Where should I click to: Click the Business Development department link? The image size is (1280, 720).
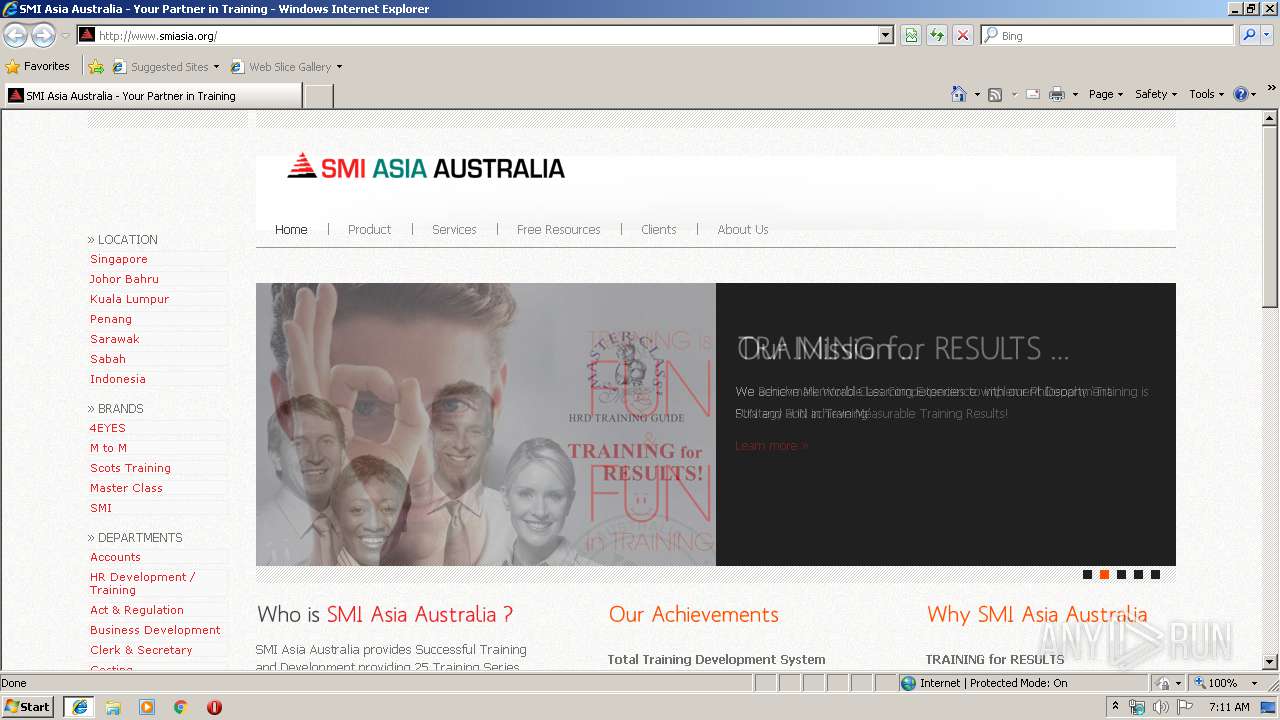pos(155,630)
